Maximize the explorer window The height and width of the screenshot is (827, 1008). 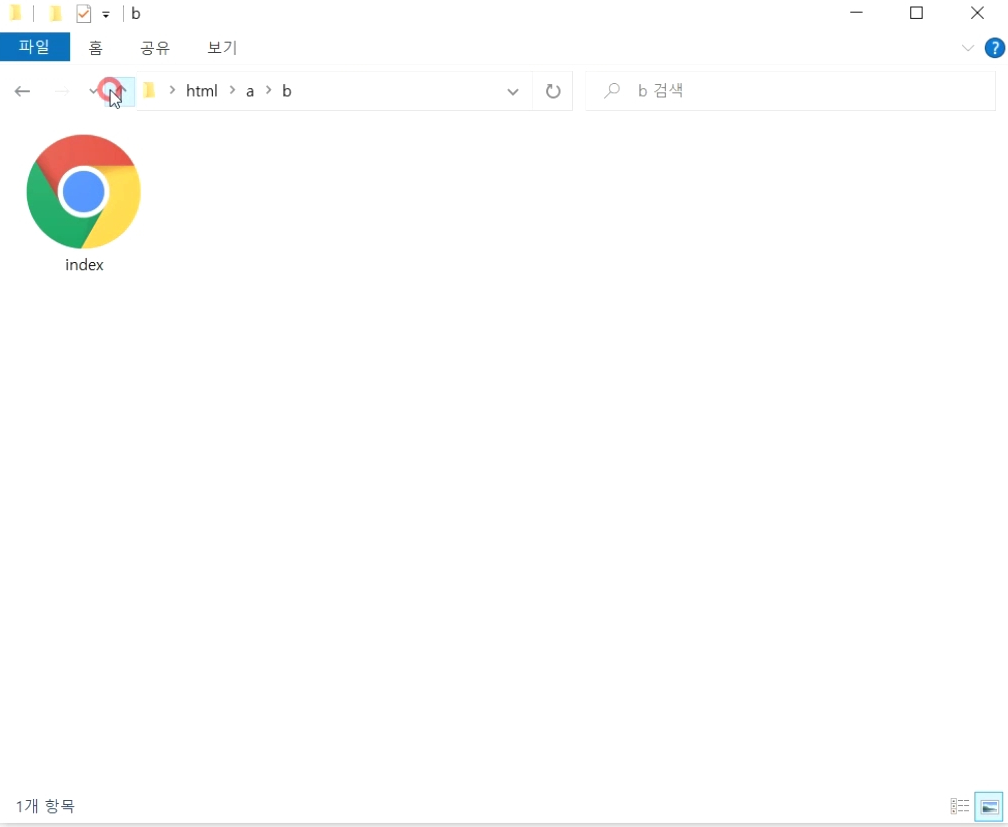(x=917, y=13)
